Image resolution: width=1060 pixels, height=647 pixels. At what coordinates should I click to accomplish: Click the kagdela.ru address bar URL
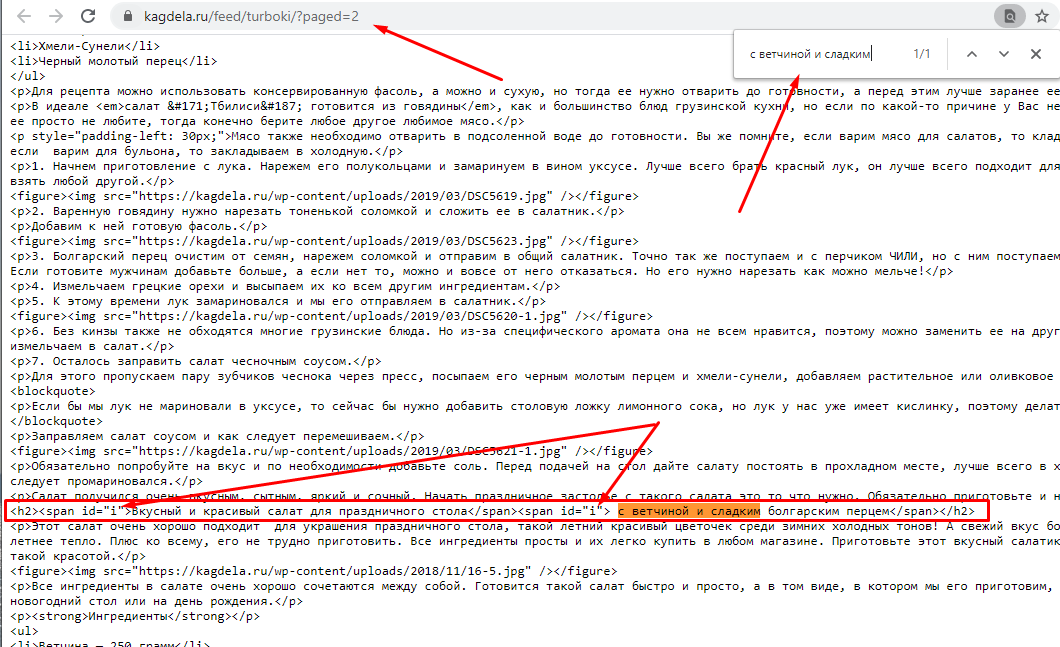248,16
